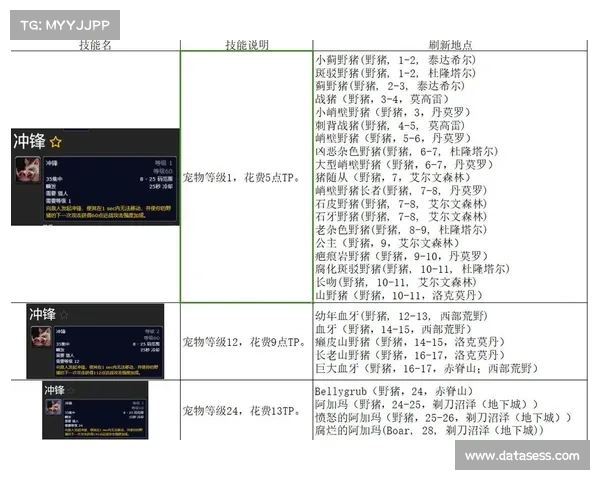600x480 pixels.
Task: Toggle the gold star beside the first 冲锋 title
Action: coord(55,142)
